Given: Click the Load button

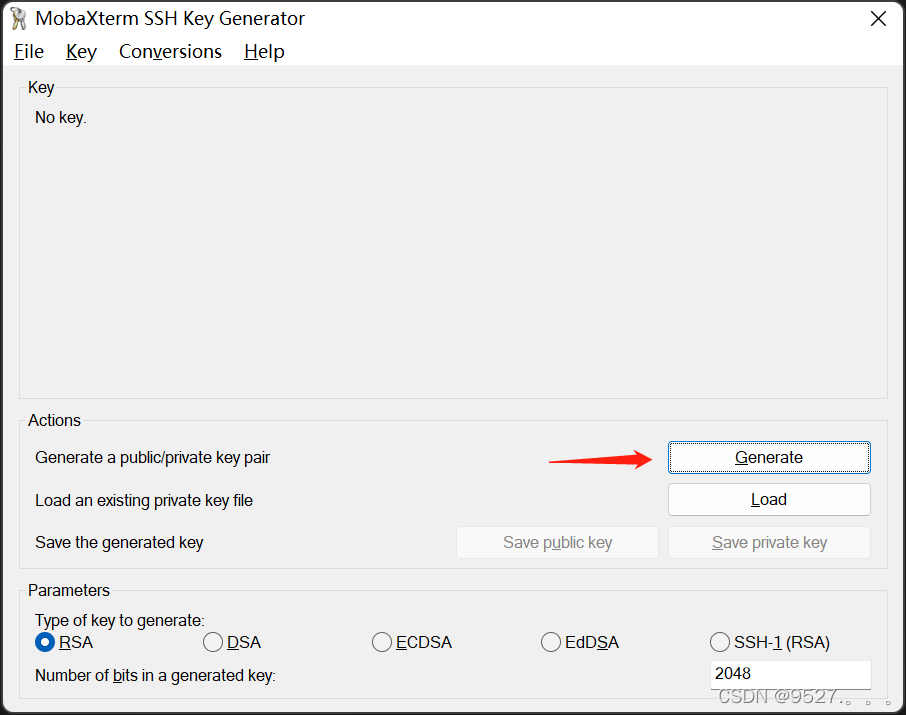Looking at the screenshot, I should pos(768,499).
